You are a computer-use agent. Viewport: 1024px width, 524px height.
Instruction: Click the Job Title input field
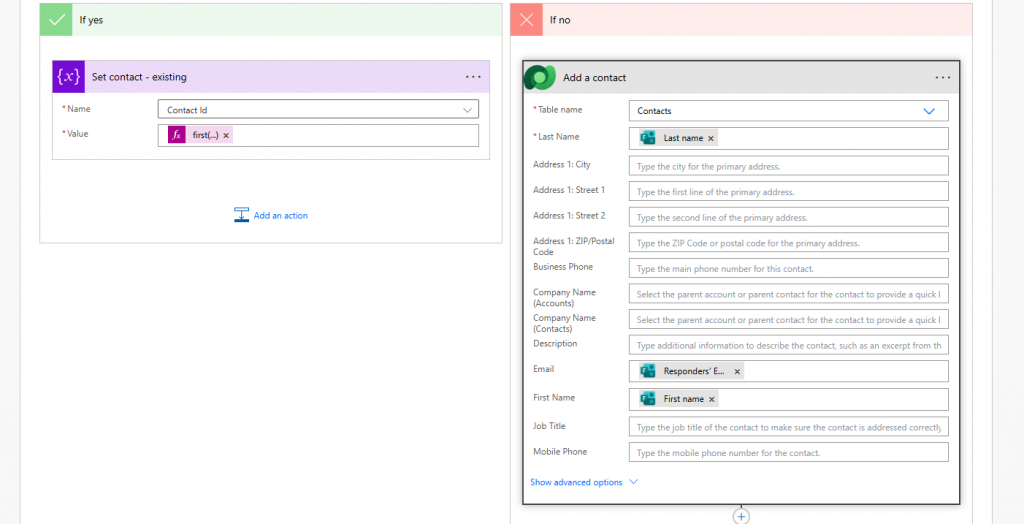click(788, 427)
